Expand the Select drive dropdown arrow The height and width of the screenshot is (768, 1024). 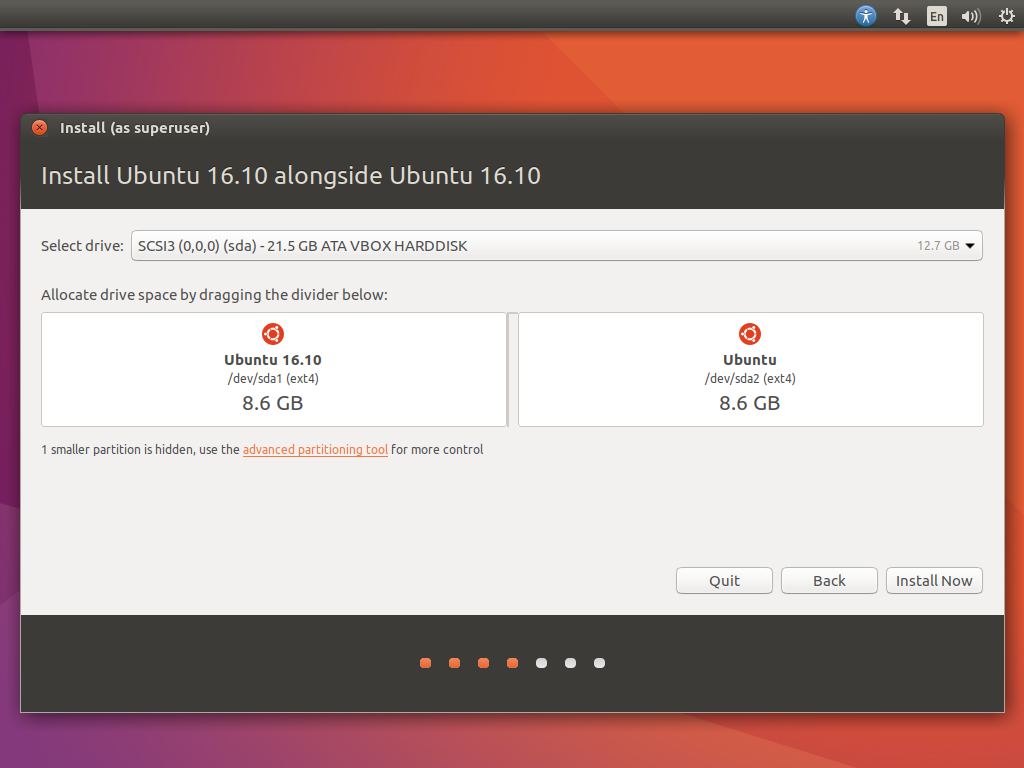coord(970,246)
